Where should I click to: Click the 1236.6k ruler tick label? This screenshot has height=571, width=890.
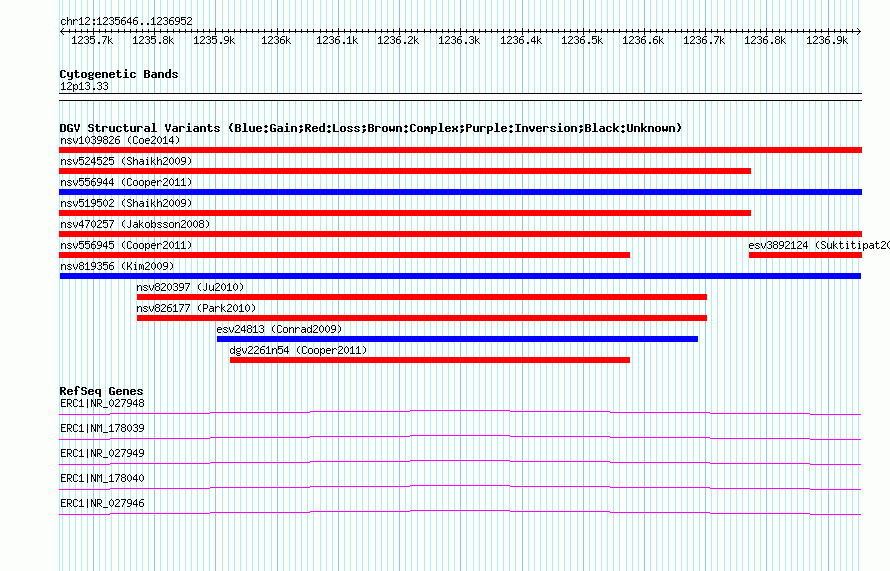[x=643, y=40]
